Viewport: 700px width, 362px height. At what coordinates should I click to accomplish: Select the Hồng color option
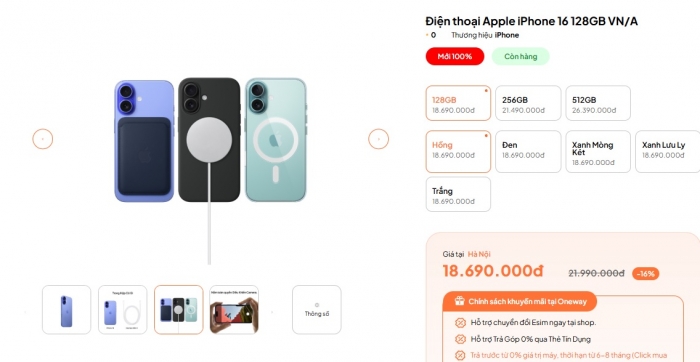click(458, 152)
